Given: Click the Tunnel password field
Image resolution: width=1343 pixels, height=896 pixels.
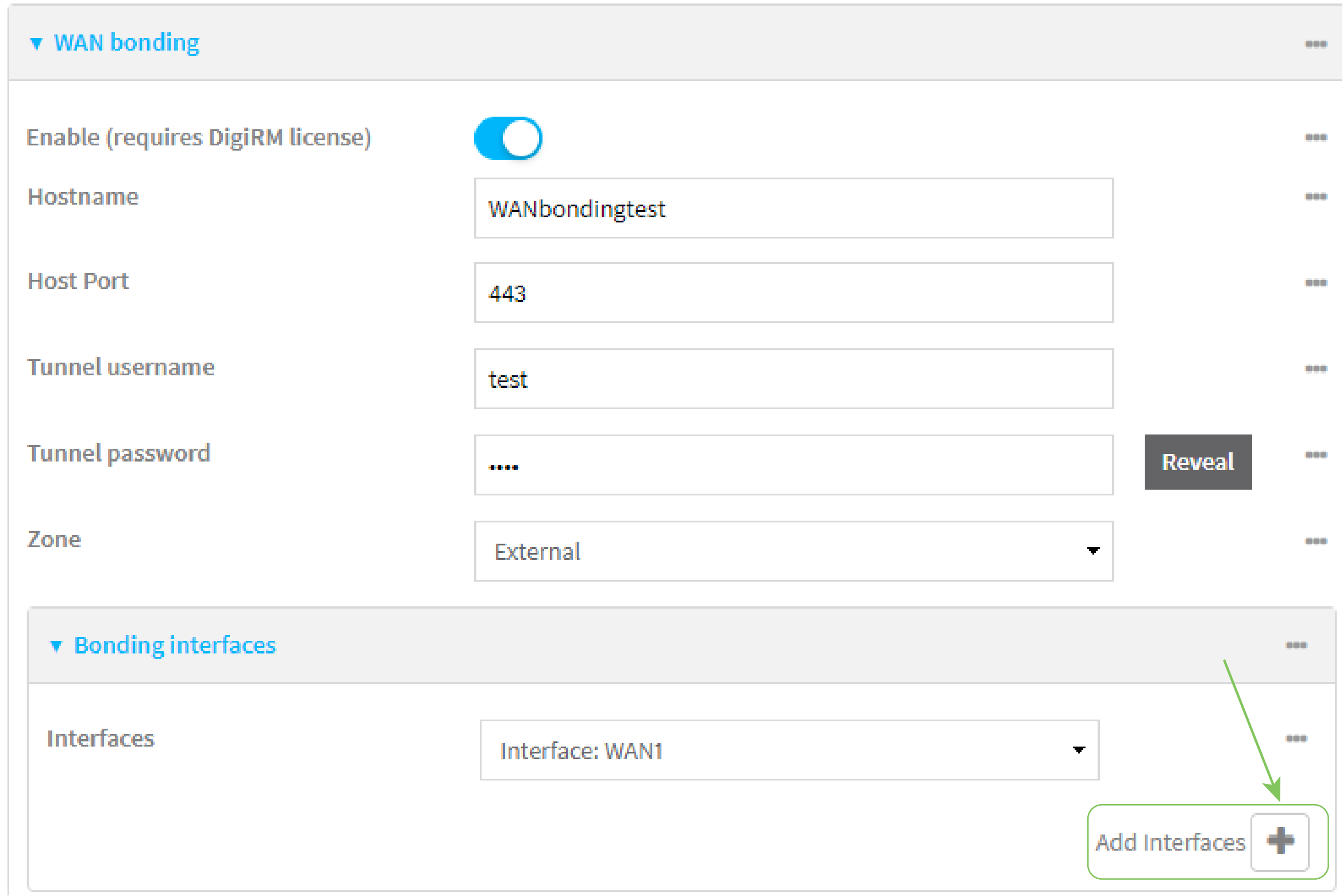Looking at the screenshot, I should pos(793,465).
